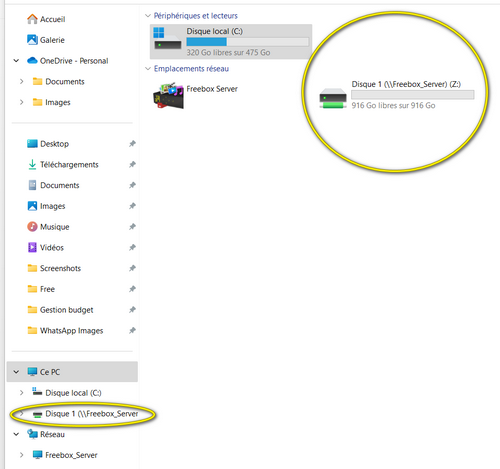Open the Vidéos icon
This screenshot has height=469, width=500.
(32, 247)
